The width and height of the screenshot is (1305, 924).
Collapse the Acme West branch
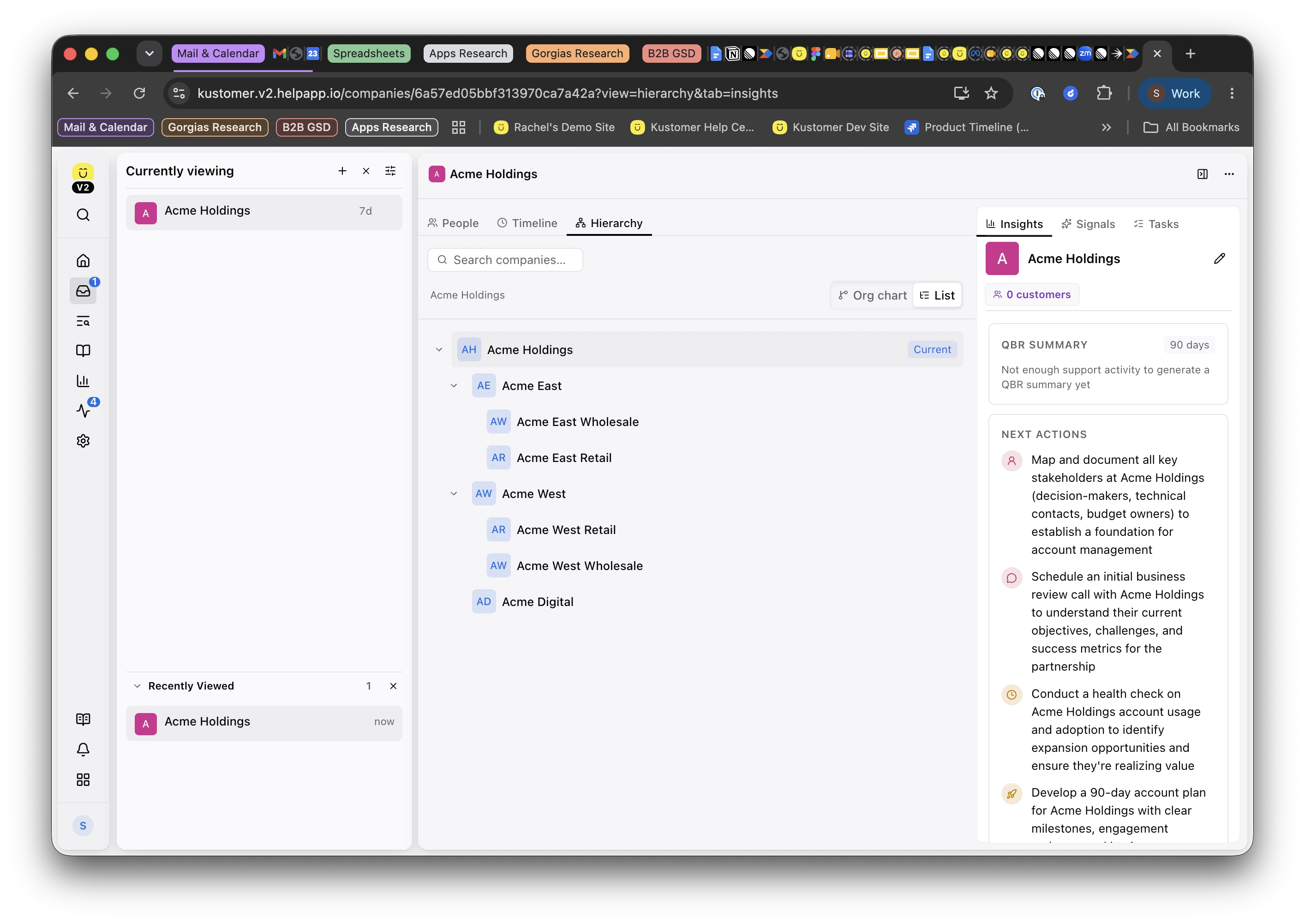click(x=454, y=494)
